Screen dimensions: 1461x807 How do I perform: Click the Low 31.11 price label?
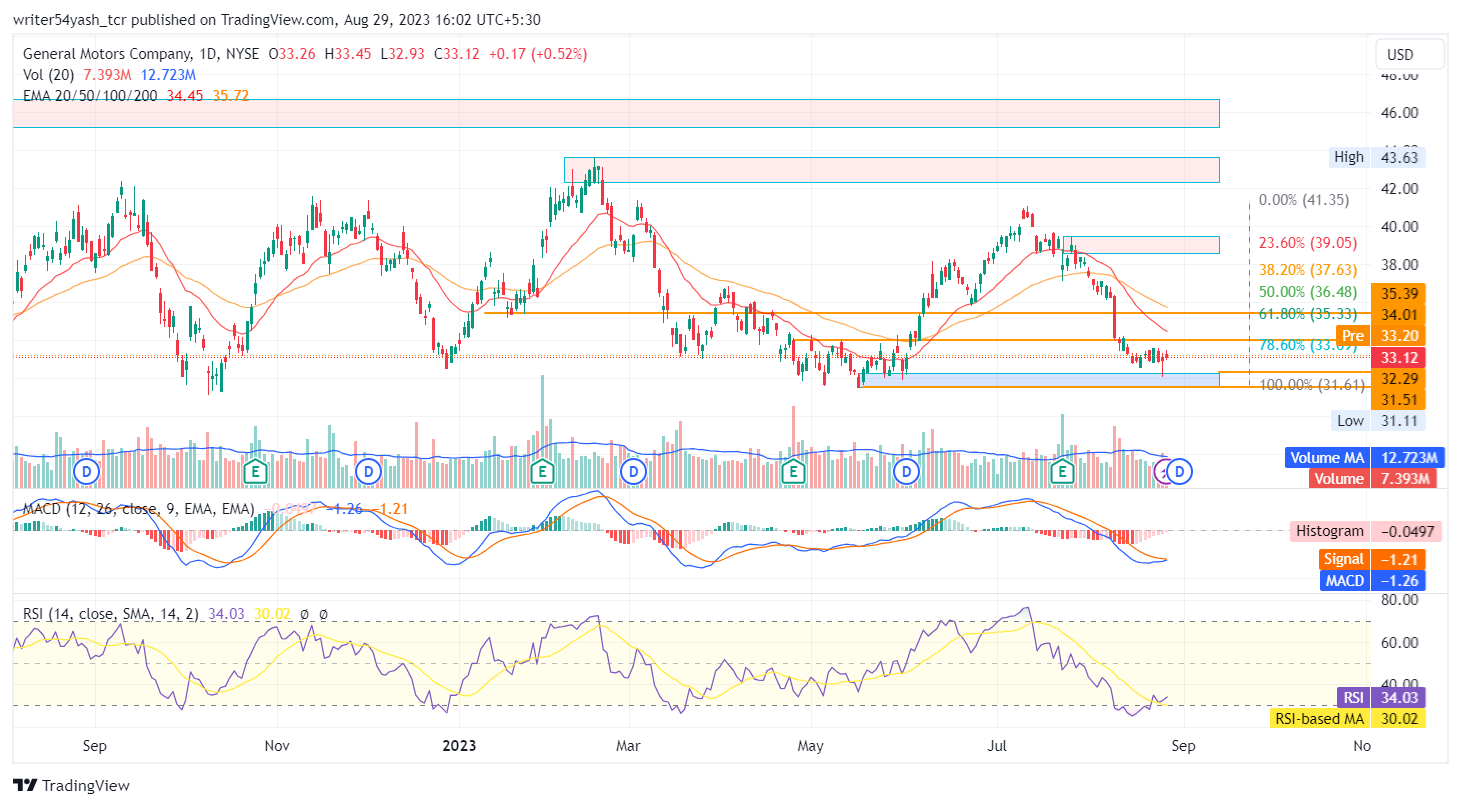pos(1377,421)
